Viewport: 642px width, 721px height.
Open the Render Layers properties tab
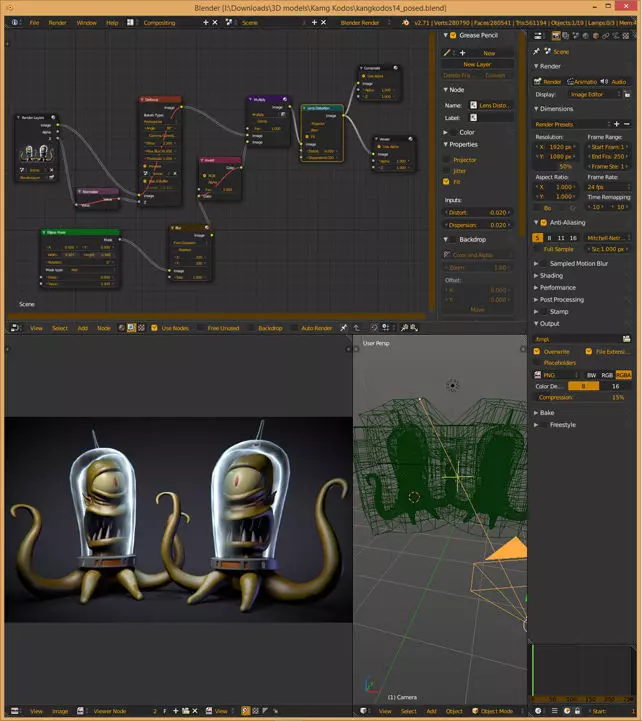(x=566, y=36)
